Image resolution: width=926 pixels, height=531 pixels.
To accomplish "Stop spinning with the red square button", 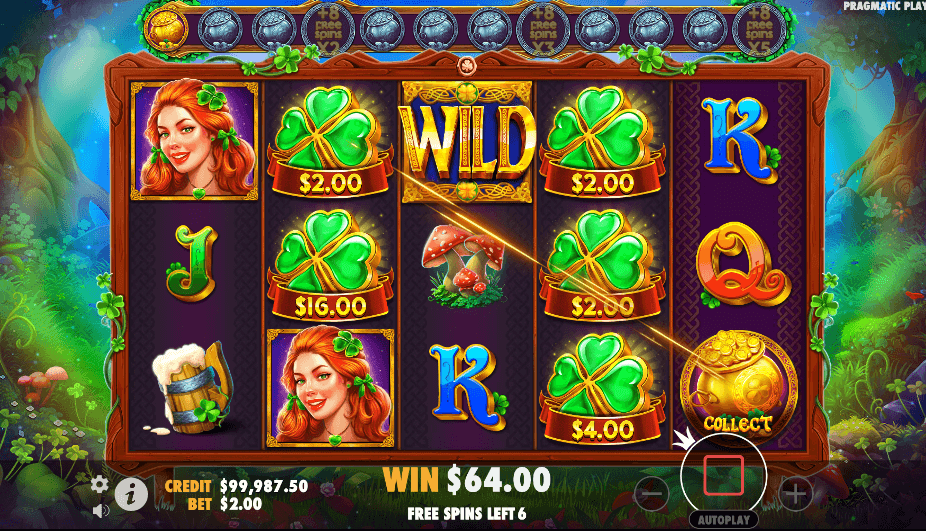I will click(x=723, y=475).
